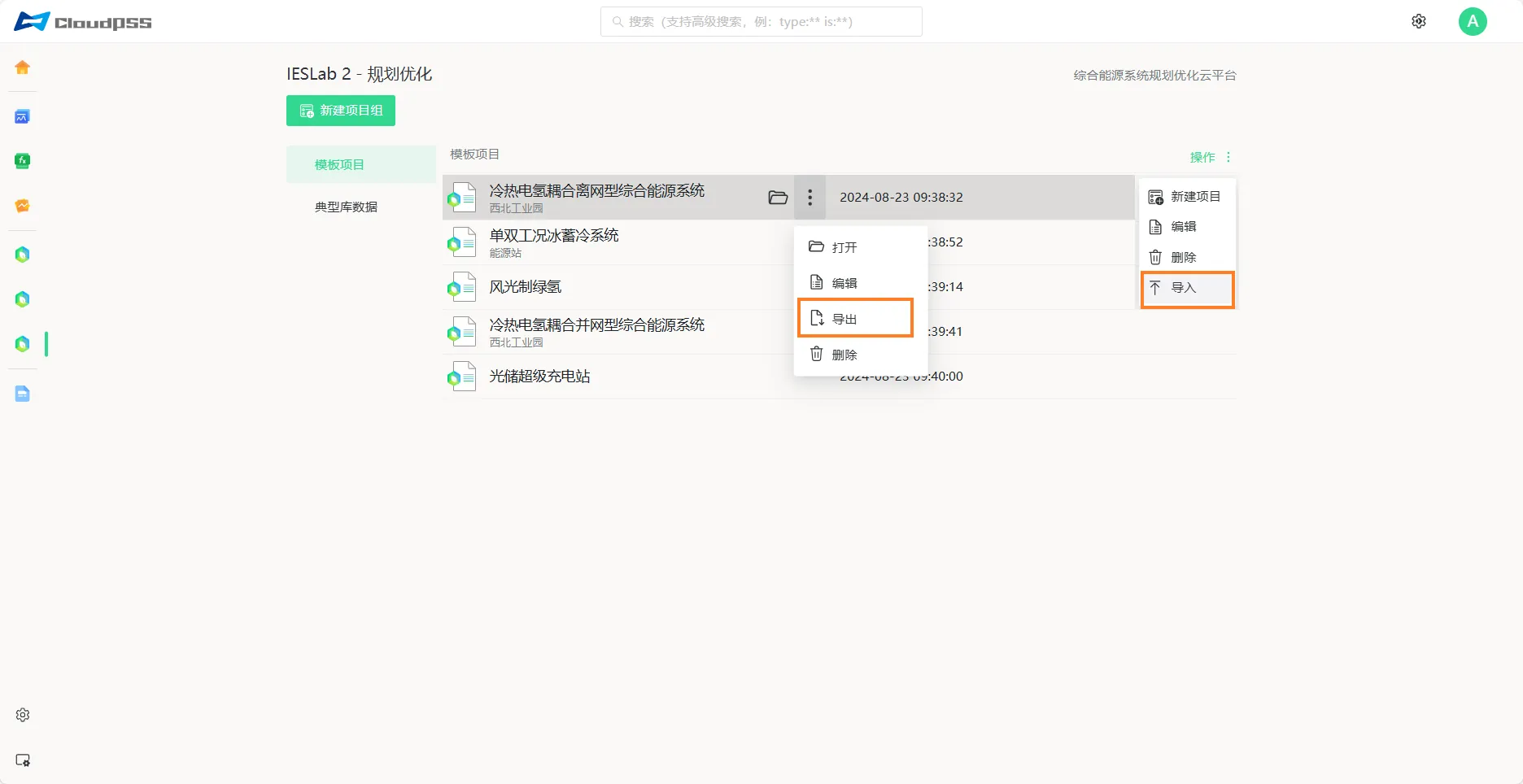Open the user avatar A menu
Viewport: 1523px width, 784px height.
(x=1473, y=21)
